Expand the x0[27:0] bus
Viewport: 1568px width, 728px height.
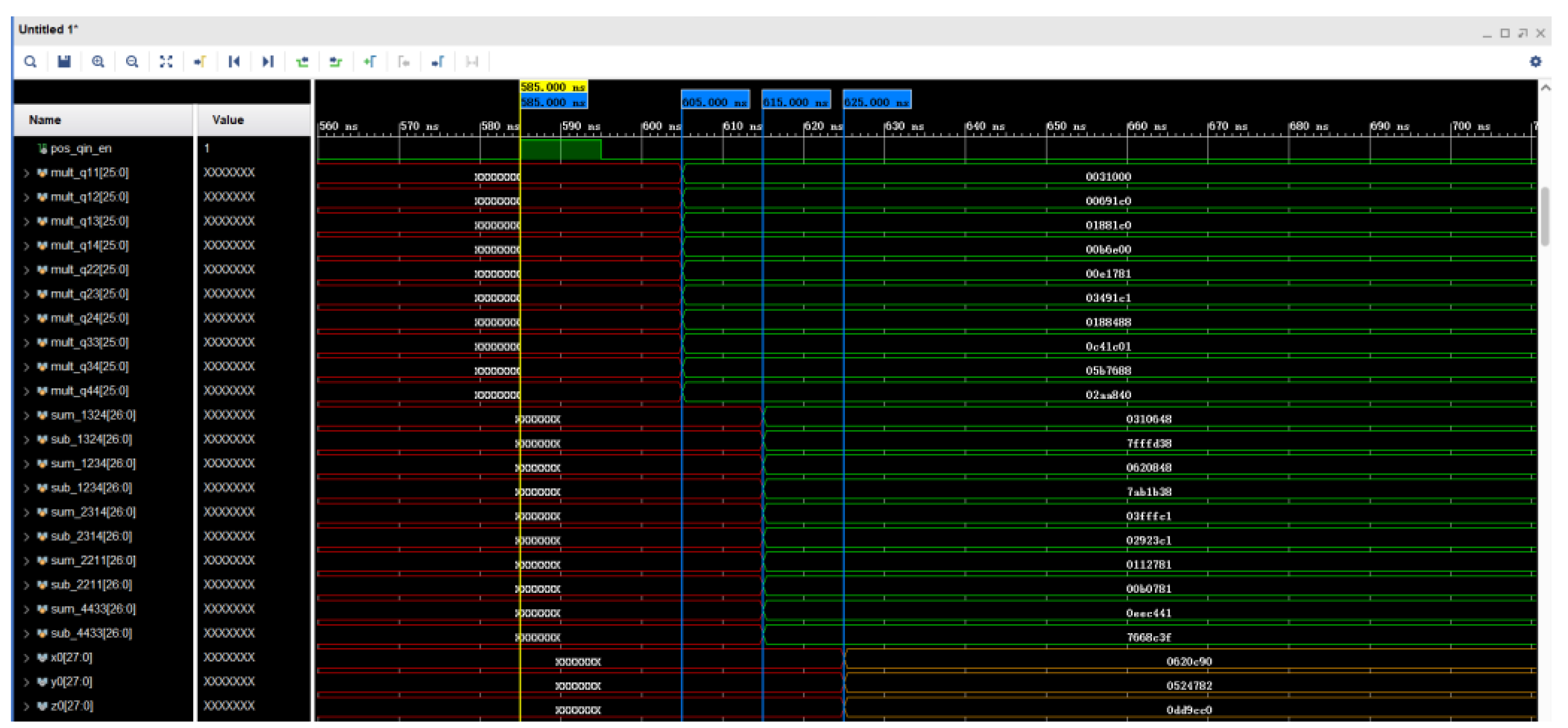(26, 658)
